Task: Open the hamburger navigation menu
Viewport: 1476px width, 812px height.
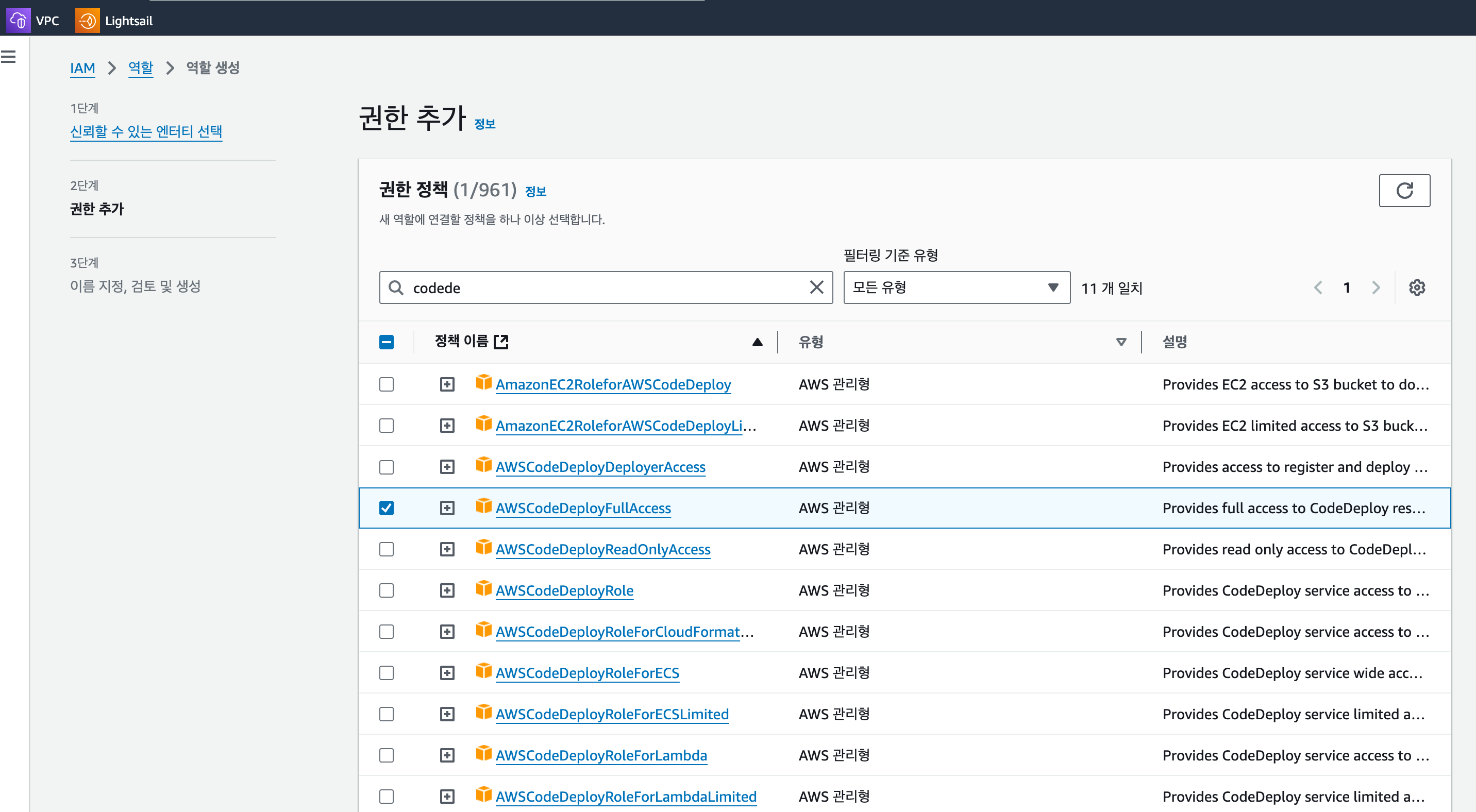Action: (x=9, y=57)
